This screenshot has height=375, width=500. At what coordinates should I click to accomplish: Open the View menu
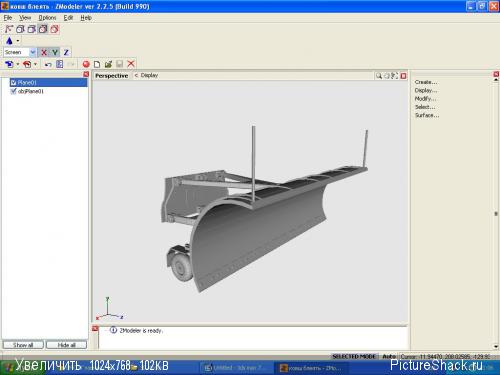point(25,18)
